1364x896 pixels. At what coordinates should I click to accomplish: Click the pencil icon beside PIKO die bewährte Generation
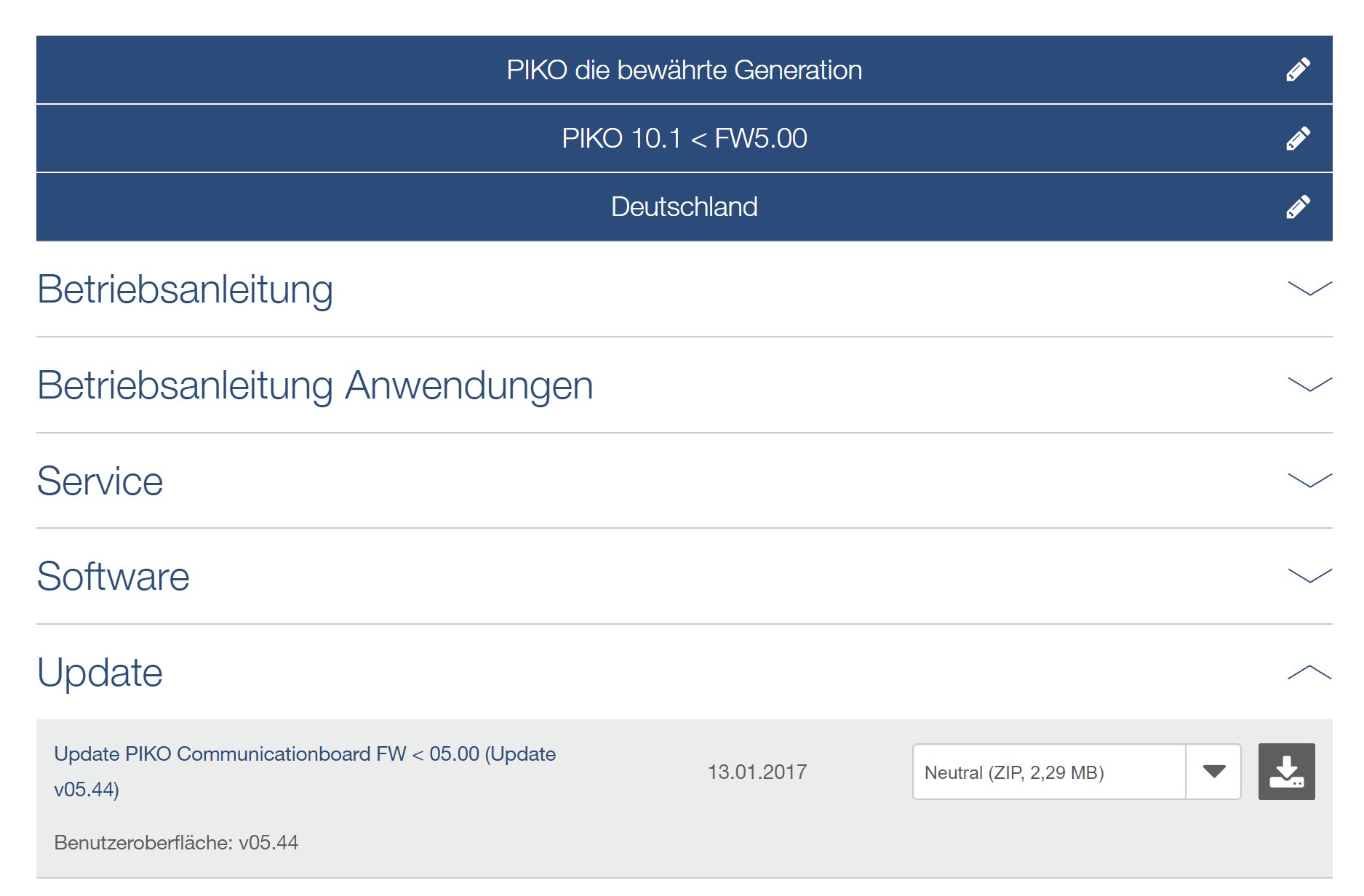coord(1298,70)
